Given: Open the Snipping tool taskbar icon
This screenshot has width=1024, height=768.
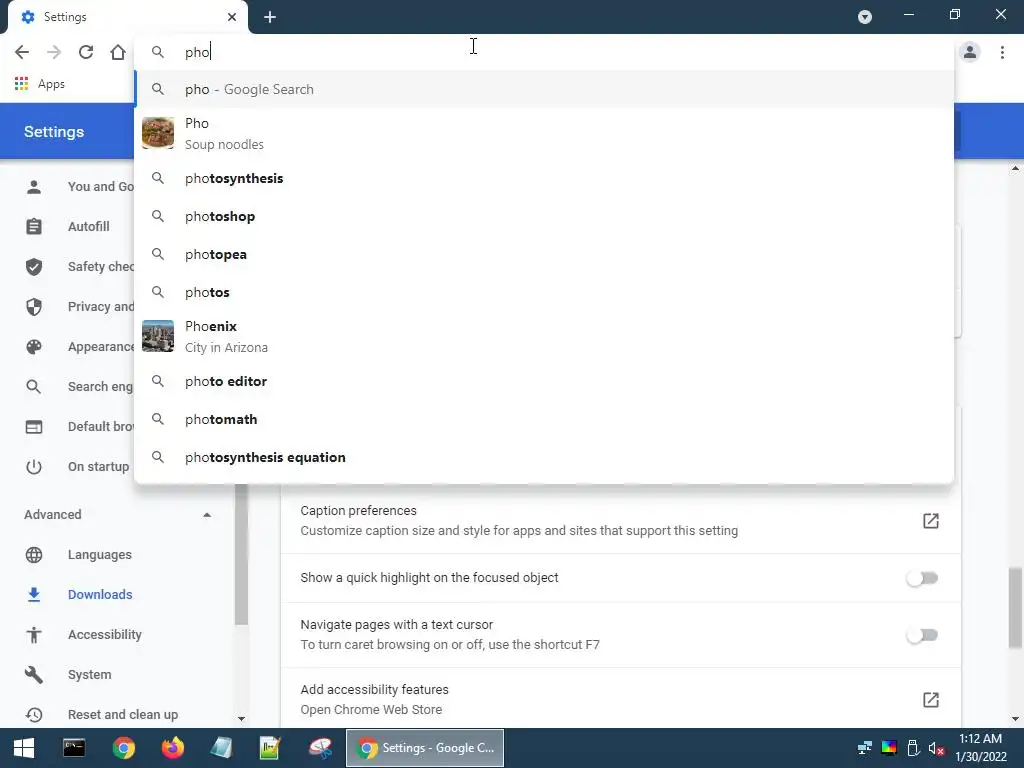Looking at the screenshot, I should tap(320, 748).
